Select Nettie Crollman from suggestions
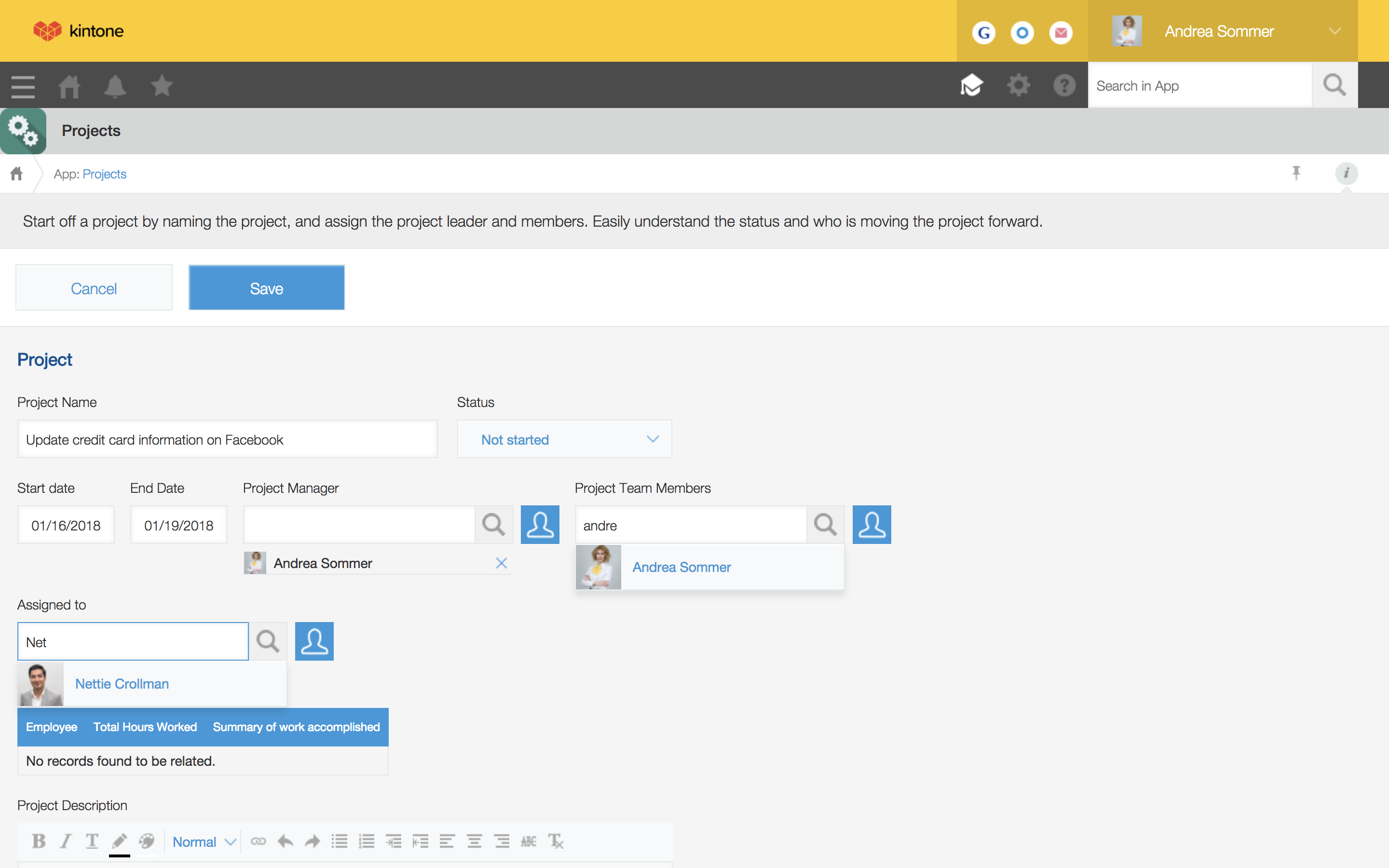 coord(122,683)
